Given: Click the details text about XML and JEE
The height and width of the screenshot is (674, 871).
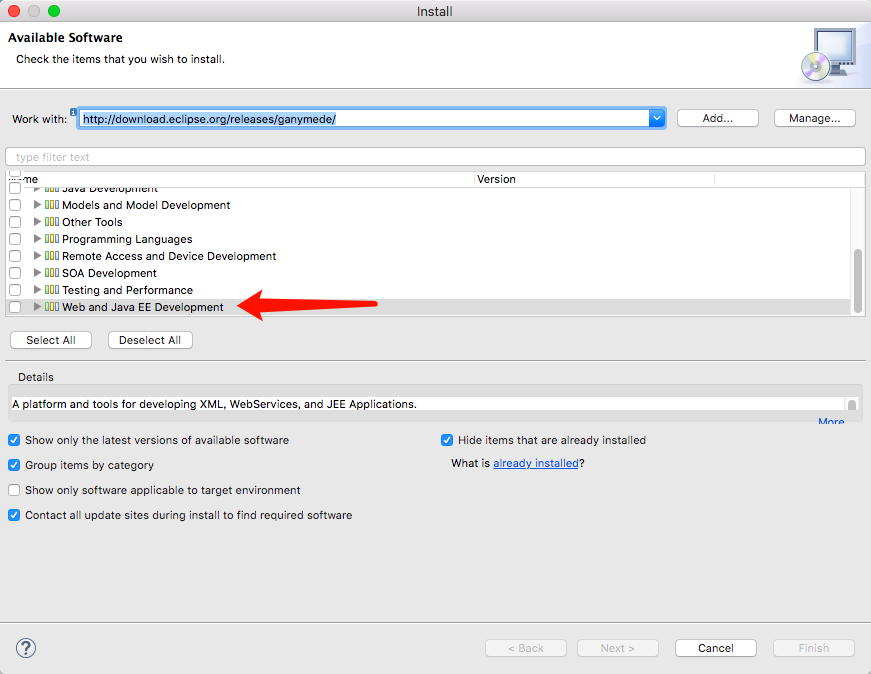Looking at the screenshot, I should click(x=214, y=404).
